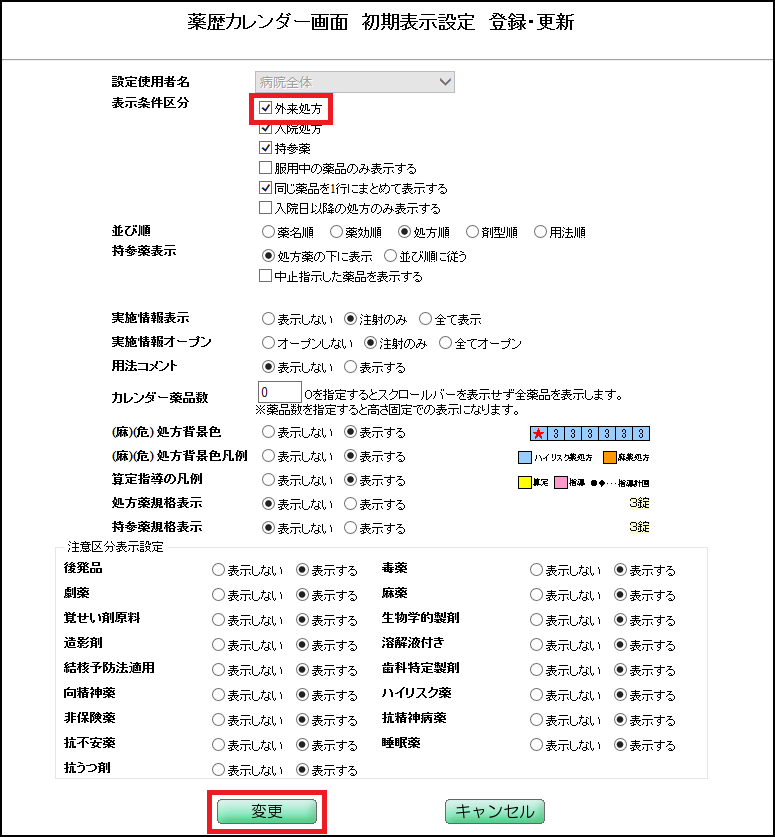Viewport: 775px width, 837px height.
Task: Click the pink 指導 legend swatch
Action: [x=561, y=482]
